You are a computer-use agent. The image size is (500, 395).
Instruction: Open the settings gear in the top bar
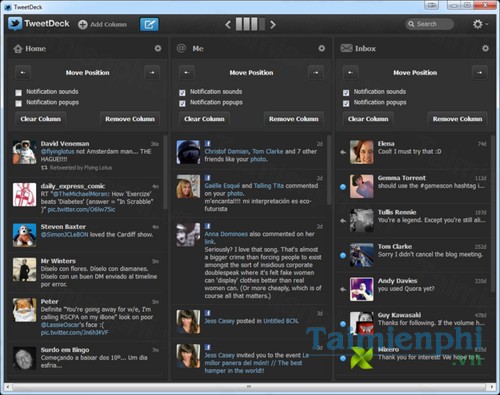click(x=479, y=24)
